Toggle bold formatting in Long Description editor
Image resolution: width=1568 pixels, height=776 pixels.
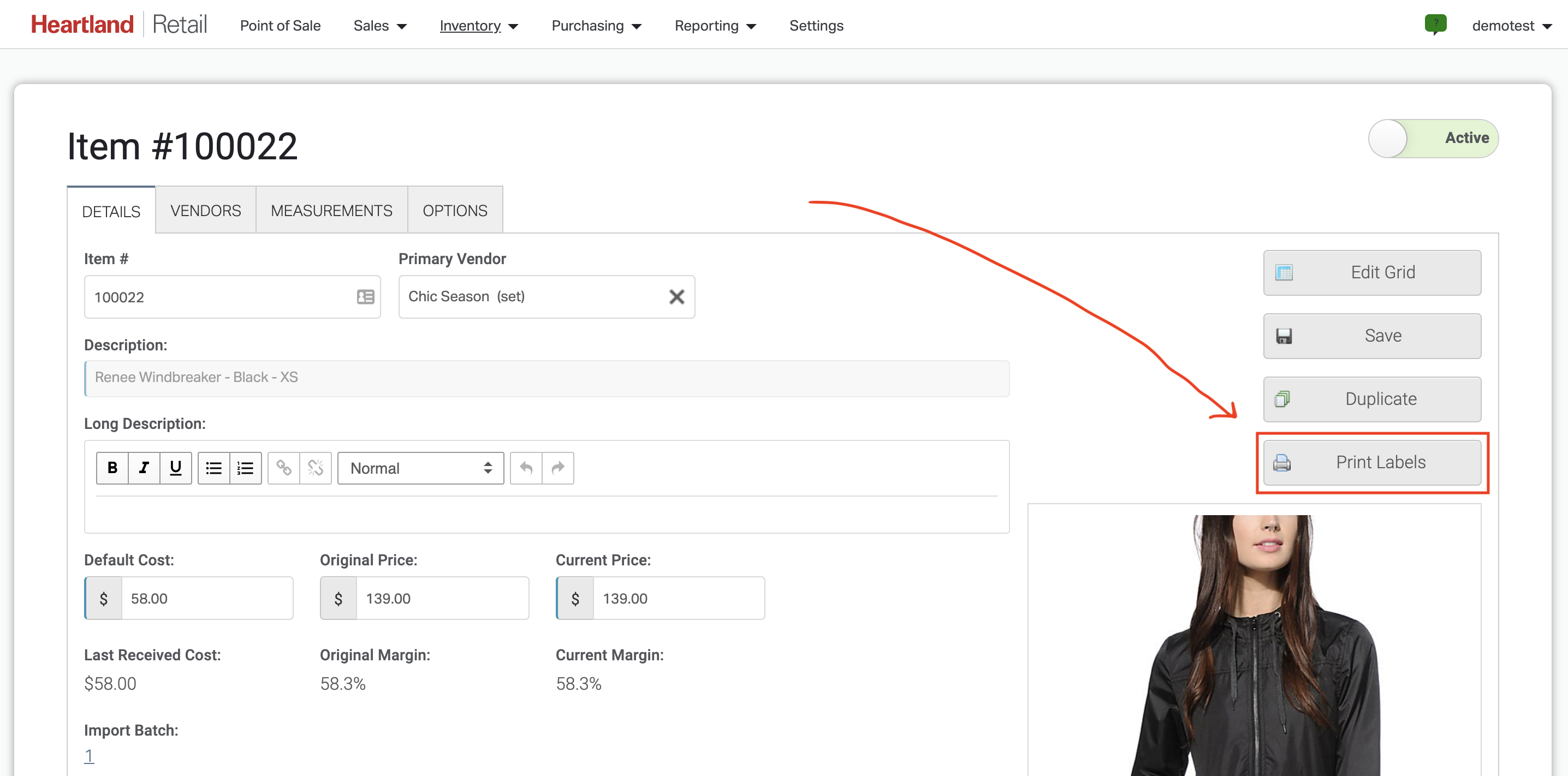coord(112,468)
